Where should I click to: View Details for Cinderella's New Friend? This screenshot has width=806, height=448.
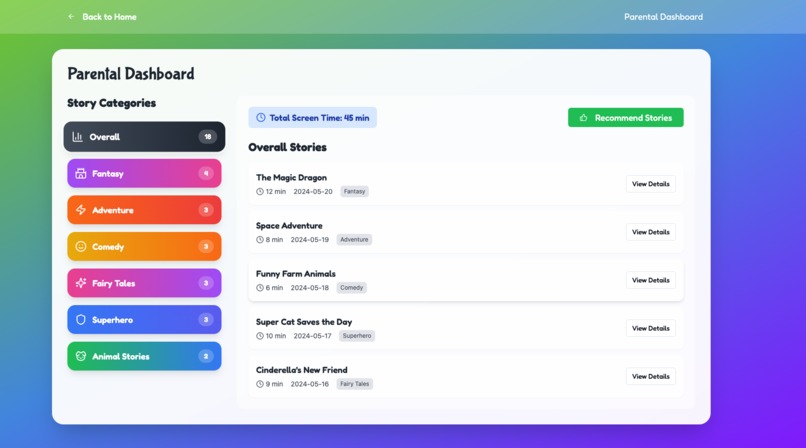(x=651, y=377)
